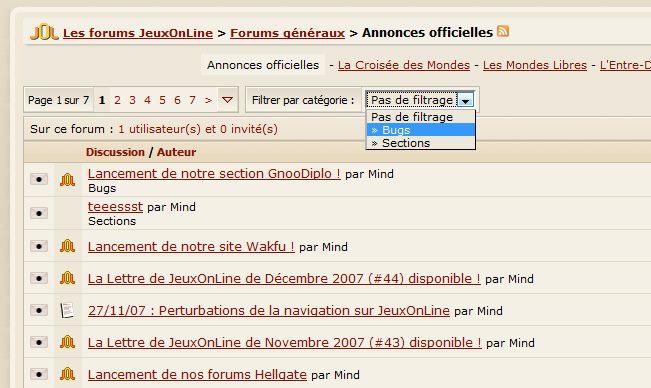Viewport: 651px width, 388px height.
Task: Select the 'Annonces officielles' tab
Action: point(263,65)
